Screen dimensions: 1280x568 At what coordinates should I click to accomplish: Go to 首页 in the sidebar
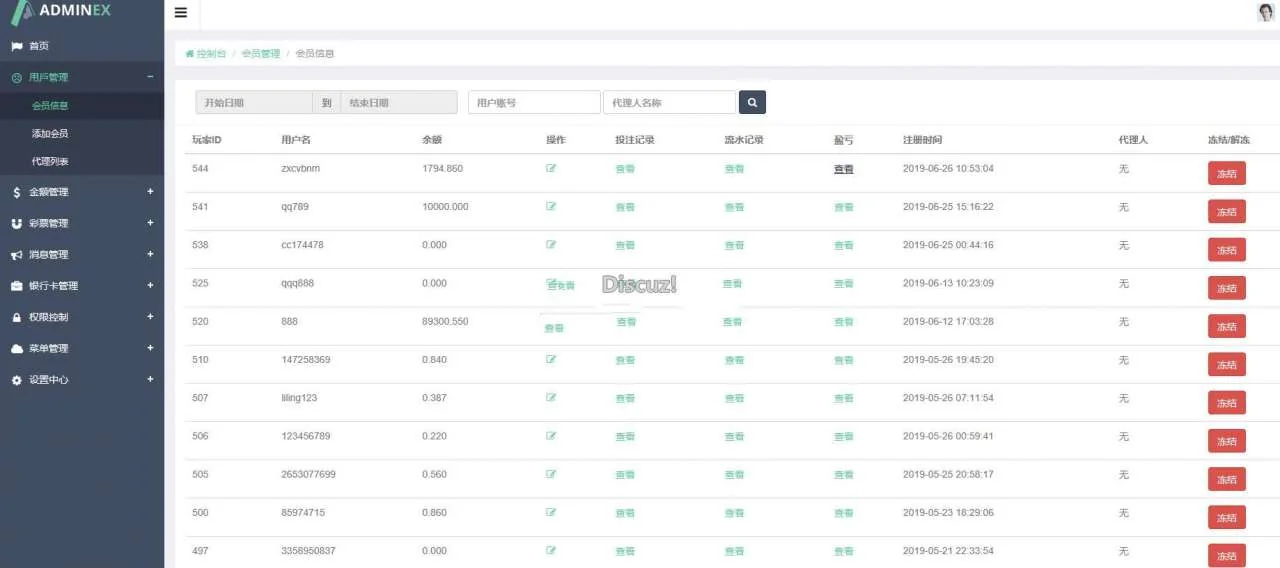39,46
